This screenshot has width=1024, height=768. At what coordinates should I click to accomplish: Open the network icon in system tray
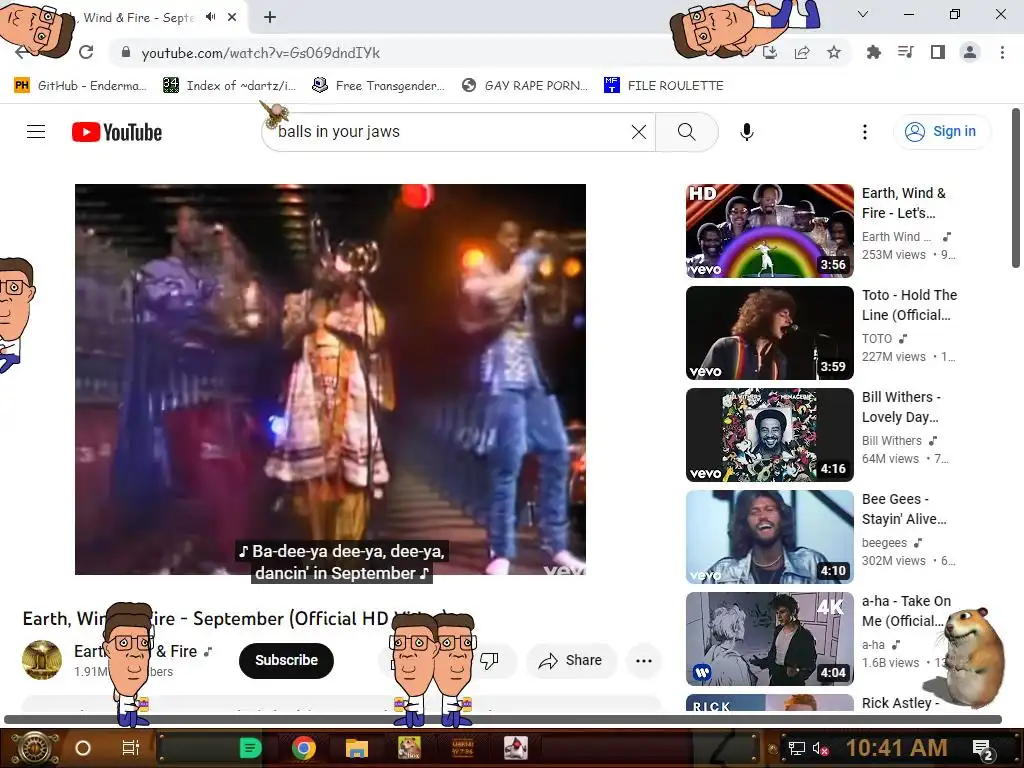pos(796,748)
